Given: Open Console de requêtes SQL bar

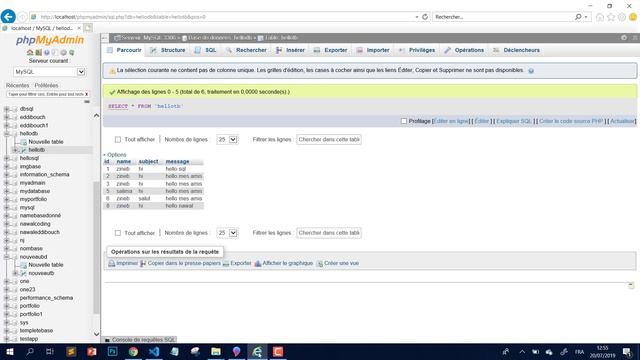Looking at the screenshot, I should point(140,340).
